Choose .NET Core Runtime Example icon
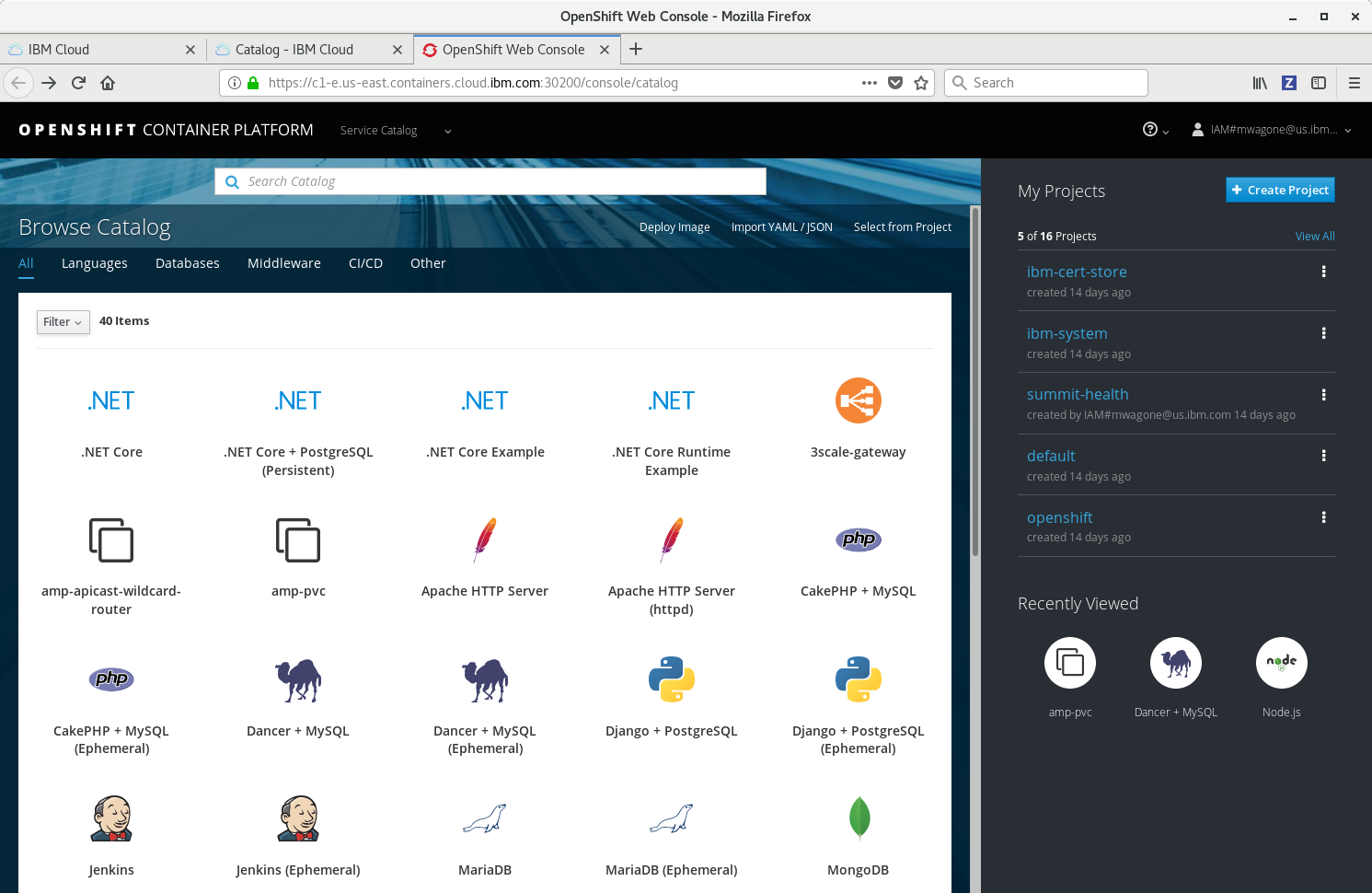 click(x=672, y=400)
